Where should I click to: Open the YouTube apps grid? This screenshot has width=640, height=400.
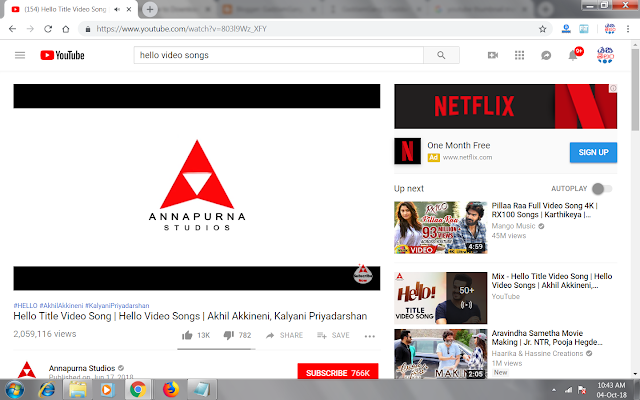coord(519,55)
